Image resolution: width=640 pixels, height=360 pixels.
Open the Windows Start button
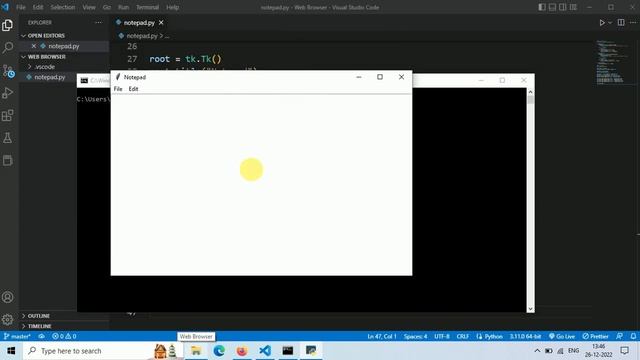coord(11,351)
